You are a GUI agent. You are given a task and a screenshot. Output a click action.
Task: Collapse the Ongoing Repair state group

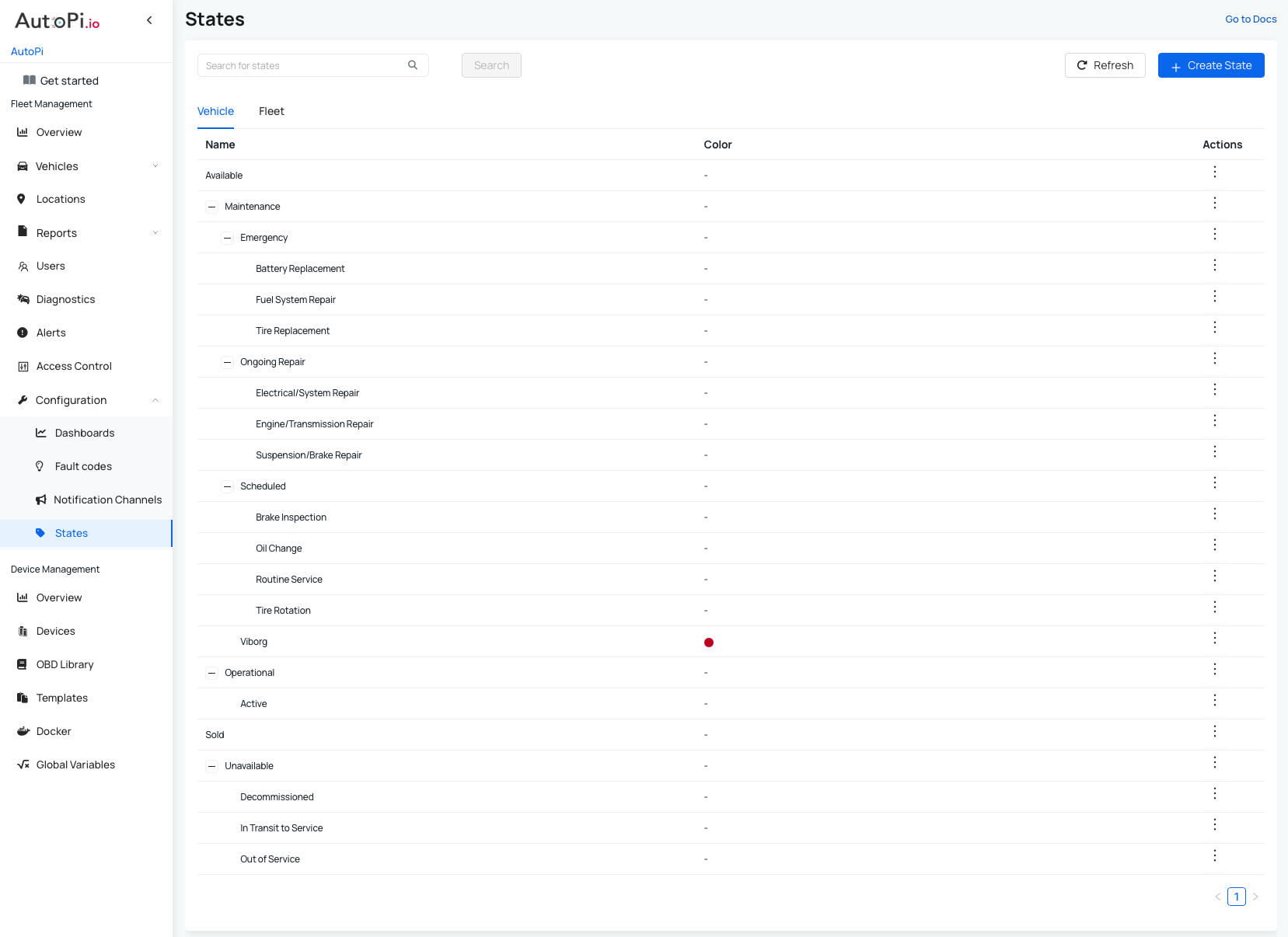(x=227, y=362)
